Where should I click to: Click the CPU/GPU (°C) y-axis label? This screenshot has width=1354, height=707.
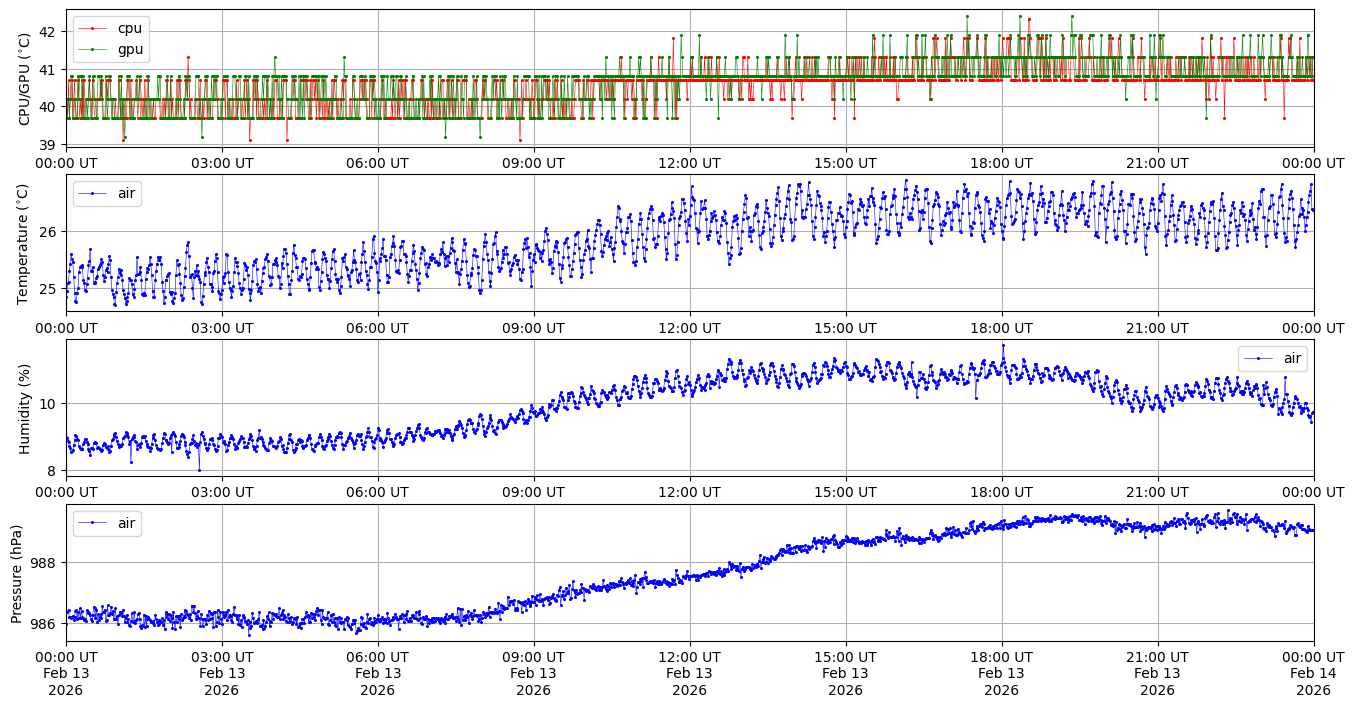tap(25, 78)
